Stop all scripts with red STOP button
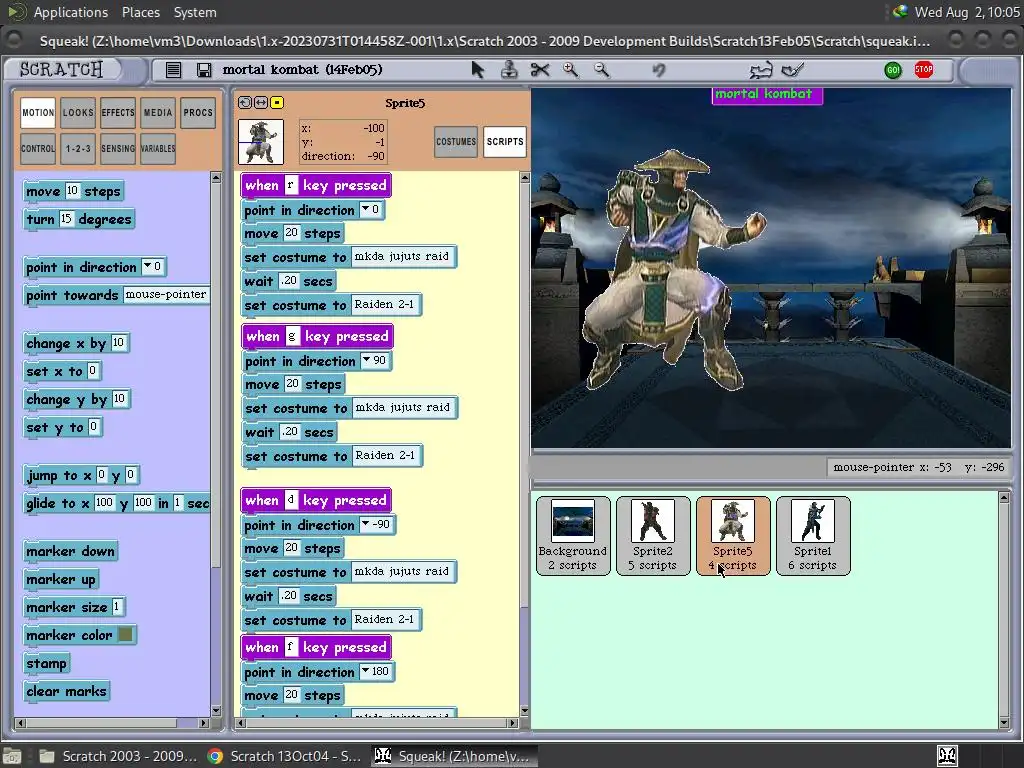The image size is (1024, 768). [x=923, y=70]
